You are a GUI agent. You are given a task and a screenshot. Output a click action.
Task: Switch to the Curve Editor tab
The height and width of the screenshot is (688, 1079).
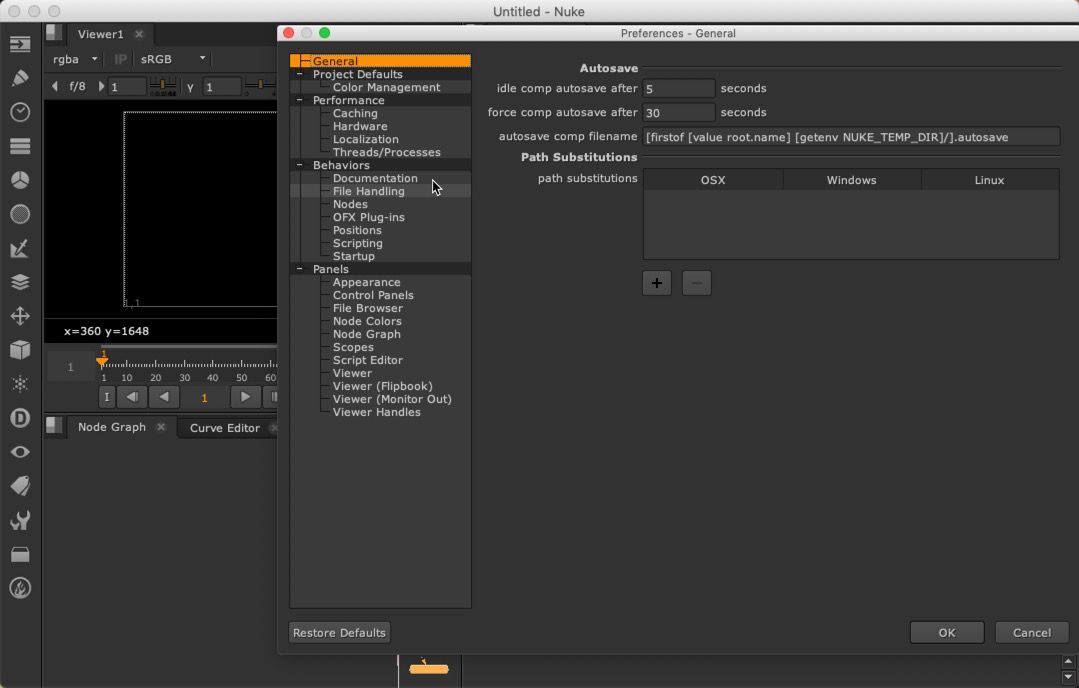(225, 428)
